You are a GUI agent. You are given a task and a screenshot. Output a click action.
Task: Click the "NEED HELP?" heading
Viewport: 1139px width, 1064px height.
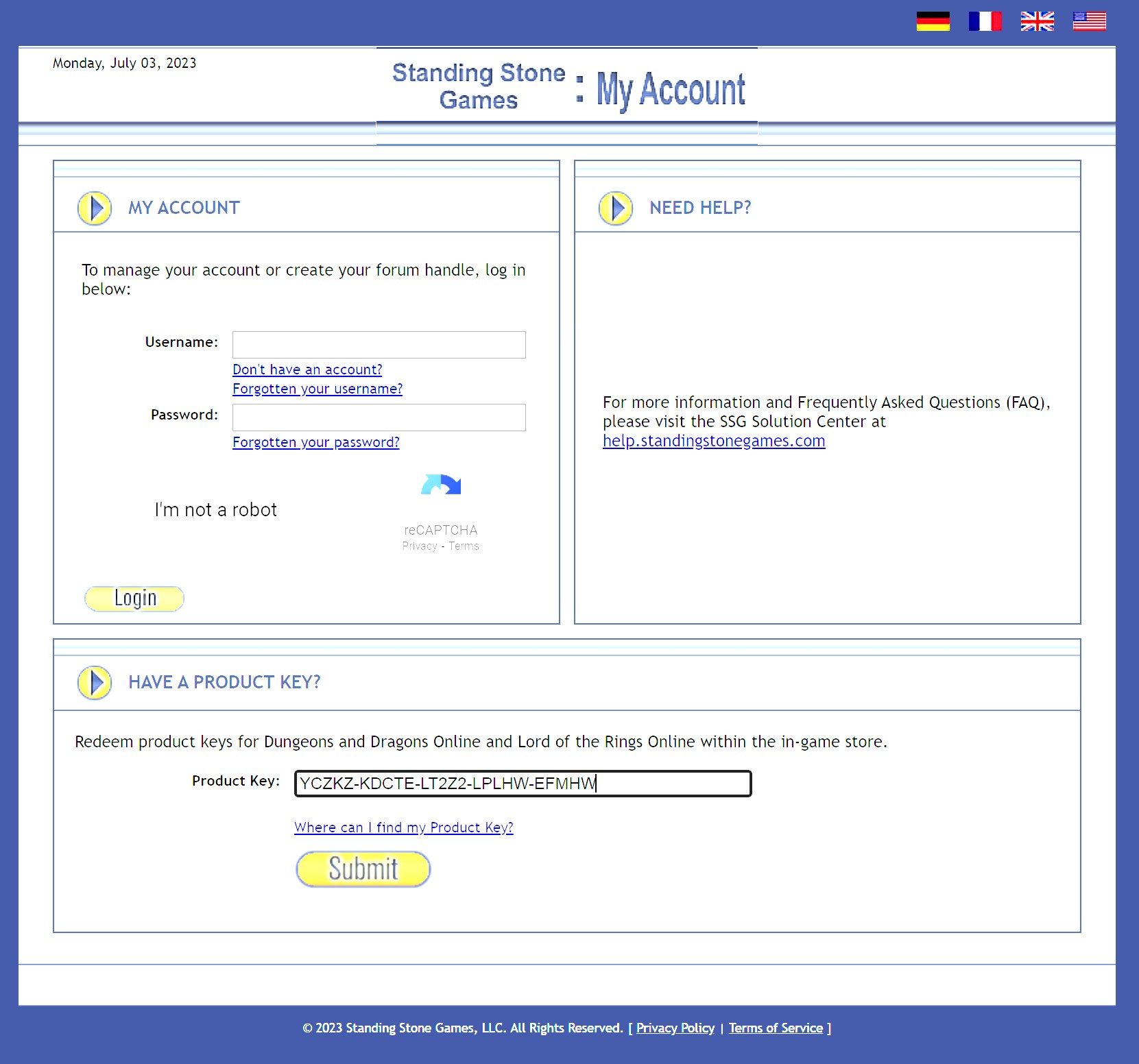[x=701, y=208]
